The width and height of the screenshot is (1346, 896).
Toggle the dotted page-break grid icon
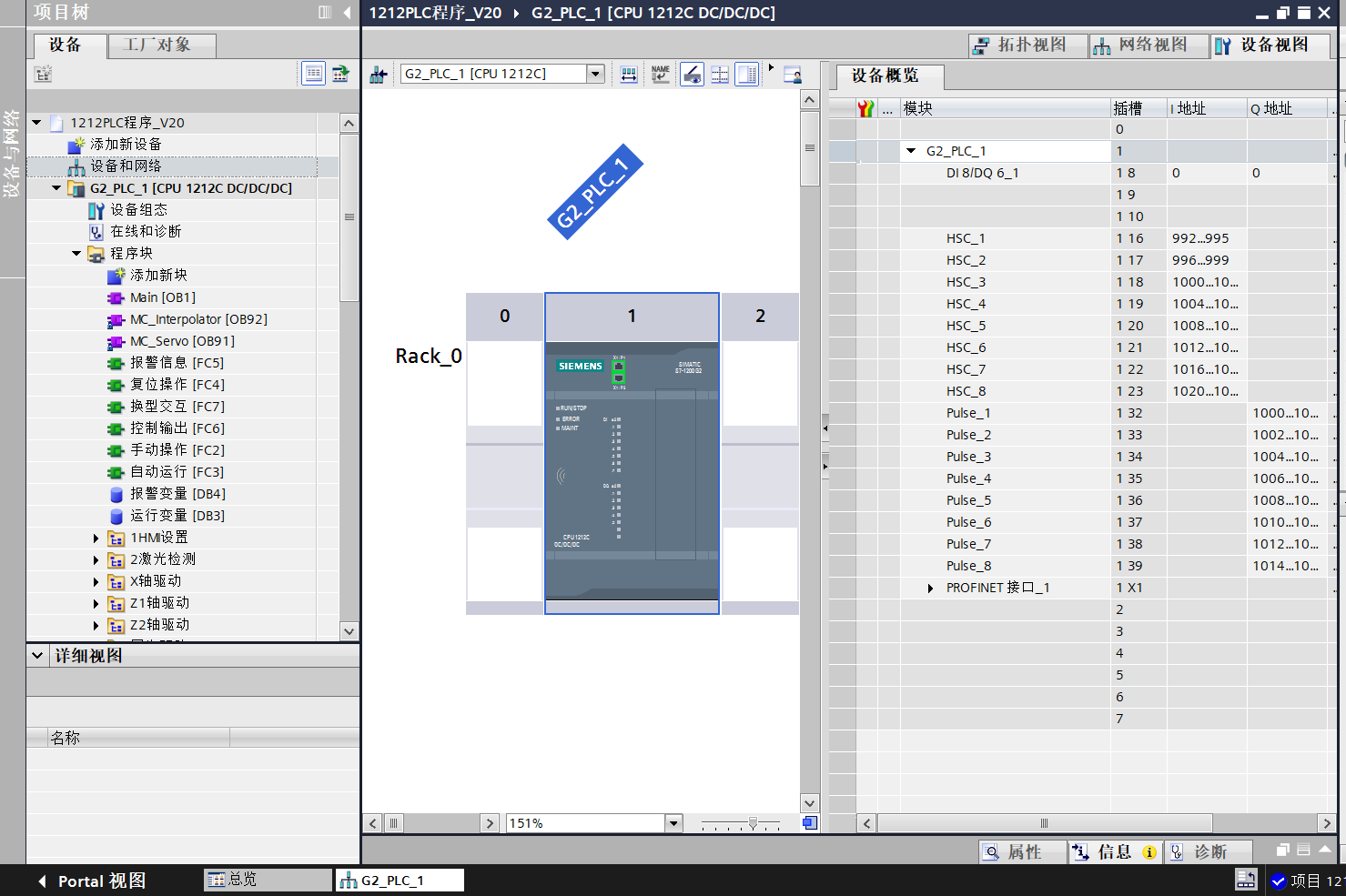pyautogui.click(x=720, y=75)
